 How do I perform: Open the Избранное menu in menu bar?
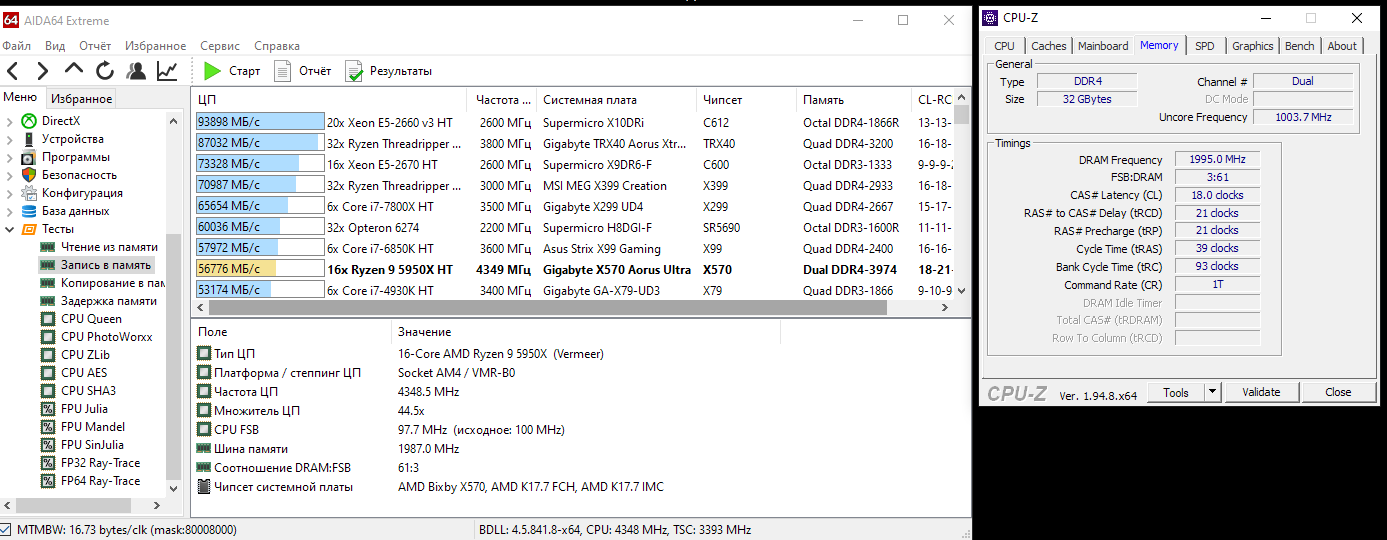pos(155,46)
